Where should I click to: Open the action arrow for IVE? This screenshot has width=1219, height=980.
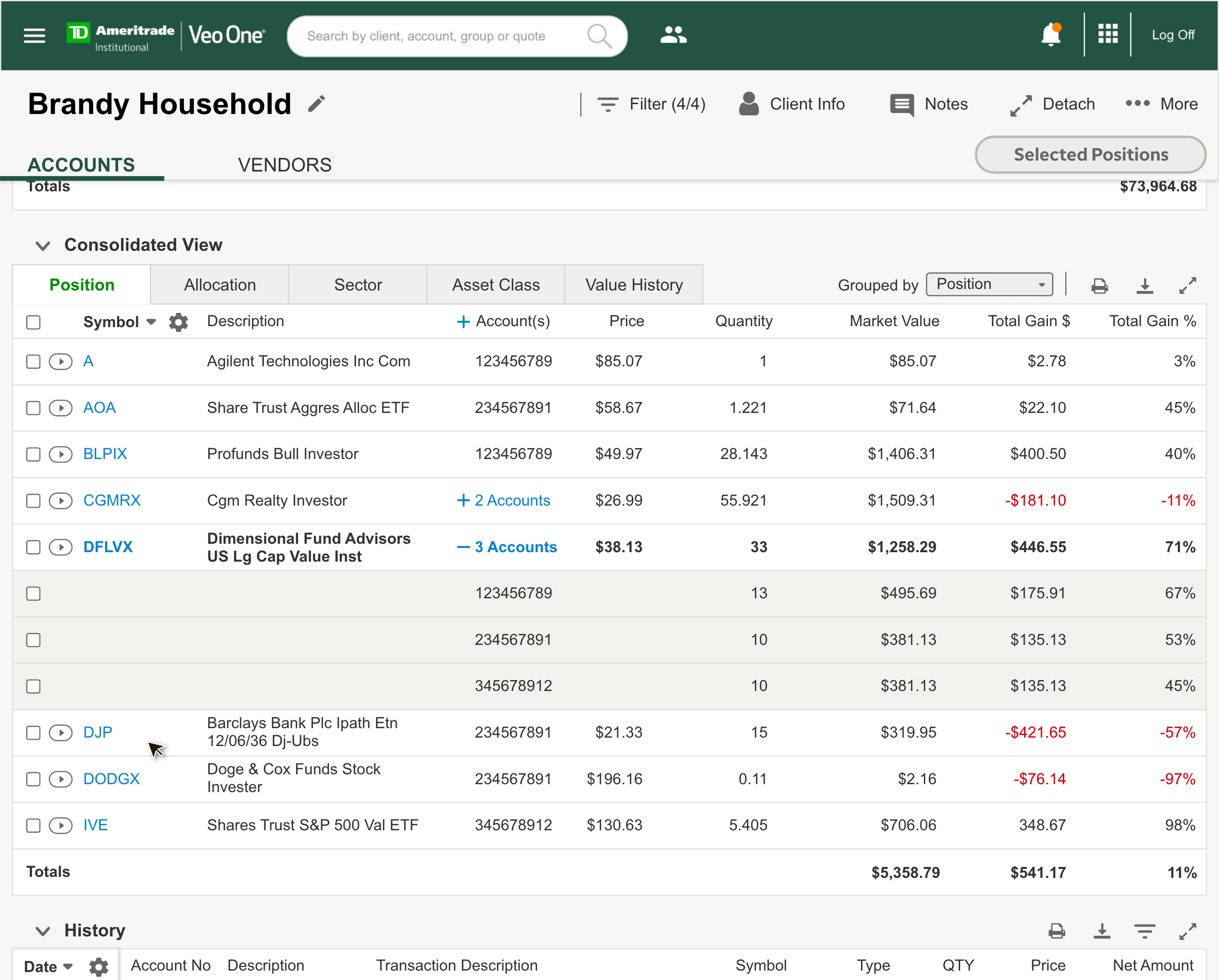(61, 826)
